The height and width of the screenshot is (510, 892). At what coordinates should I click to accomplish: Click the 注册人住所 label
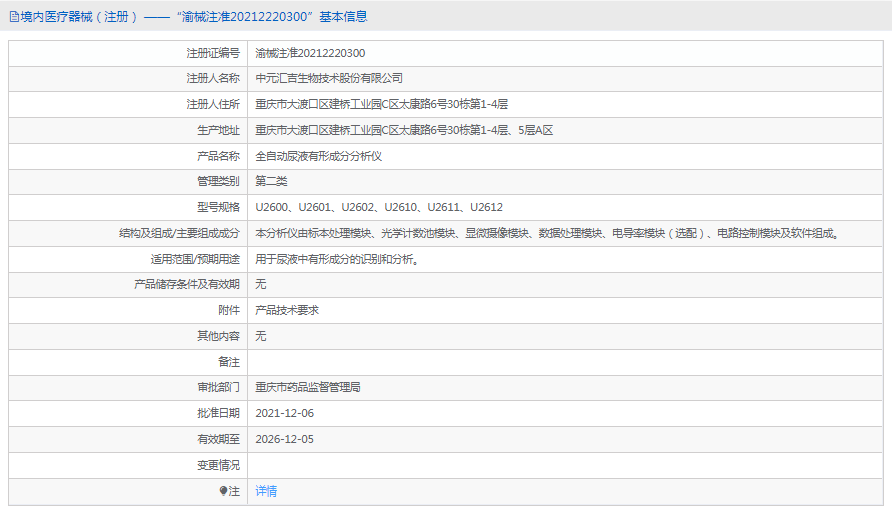click(x=213, y=105)
